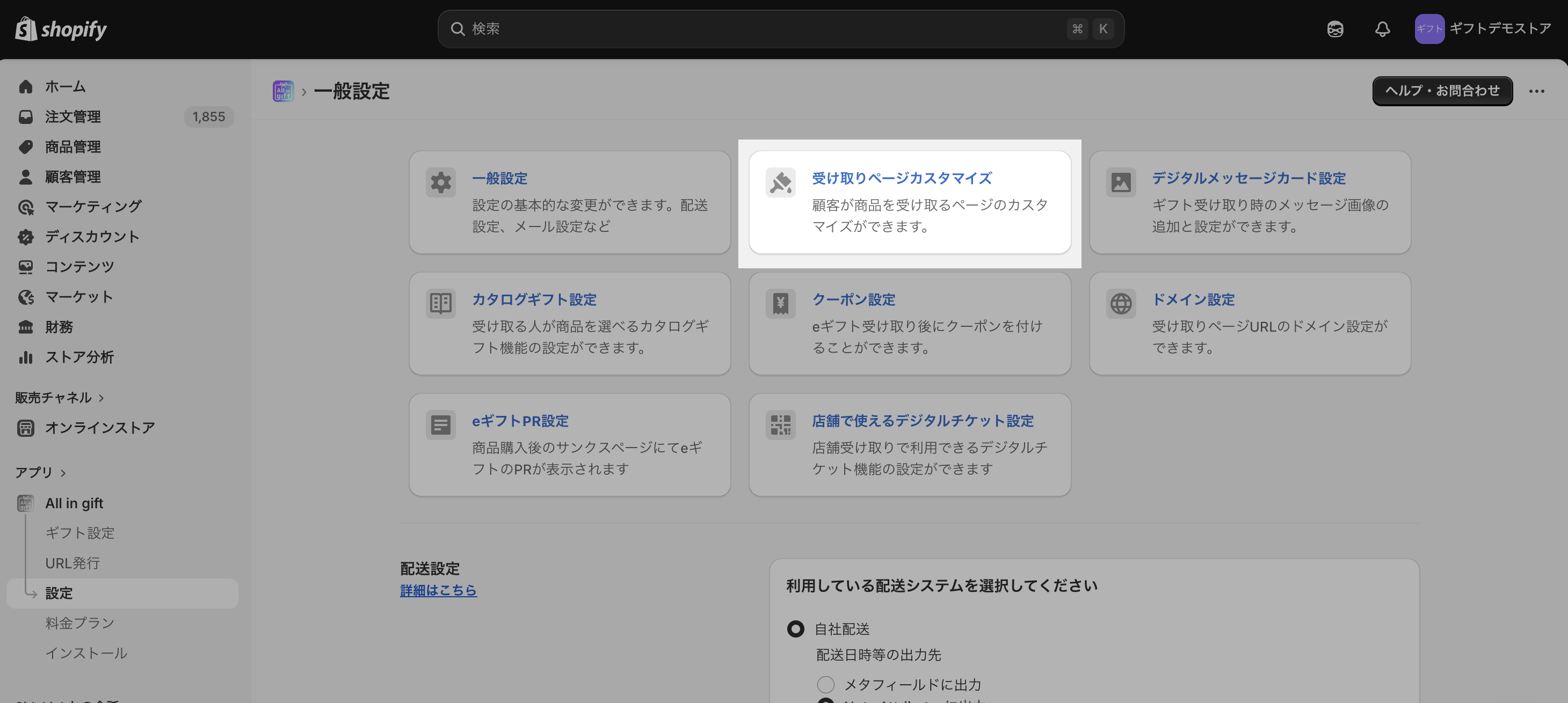Open 料金プラン in the sidebar
Image resolution: width=1568 pixels, height=703 pixels.
tap(79, 623)
